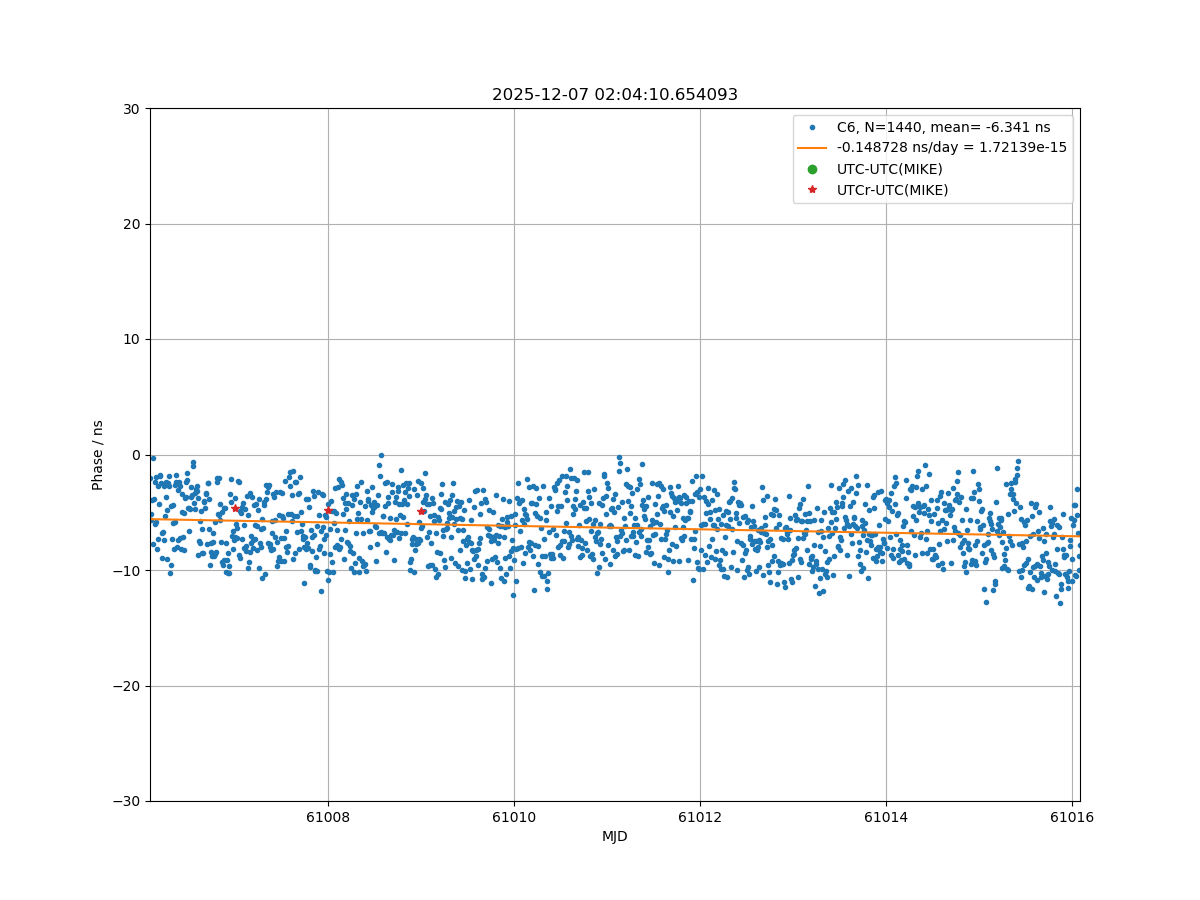The width and height of the screenshot is (1200, 900).
Task: Select the 'C6, N=1440, mean= -6.341 ns' legend label
Action: tap(943, 127)
